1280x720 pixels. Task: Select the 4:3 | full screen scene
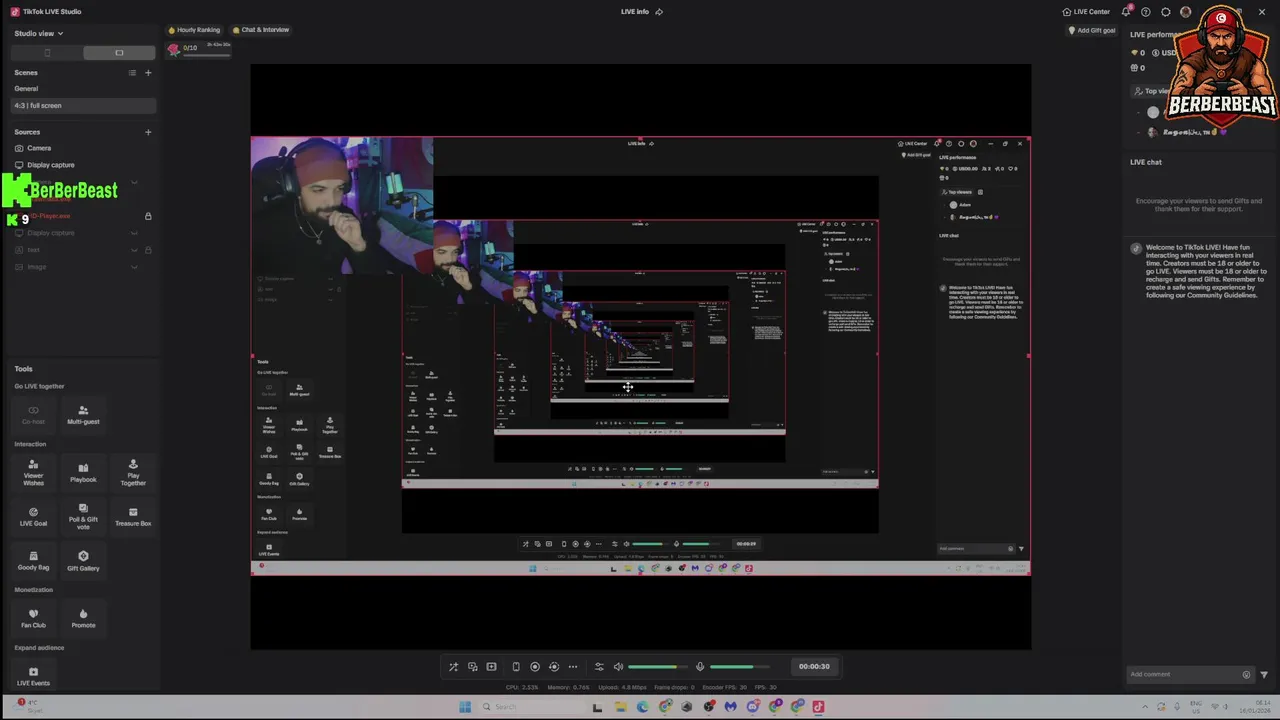(83, 105)
